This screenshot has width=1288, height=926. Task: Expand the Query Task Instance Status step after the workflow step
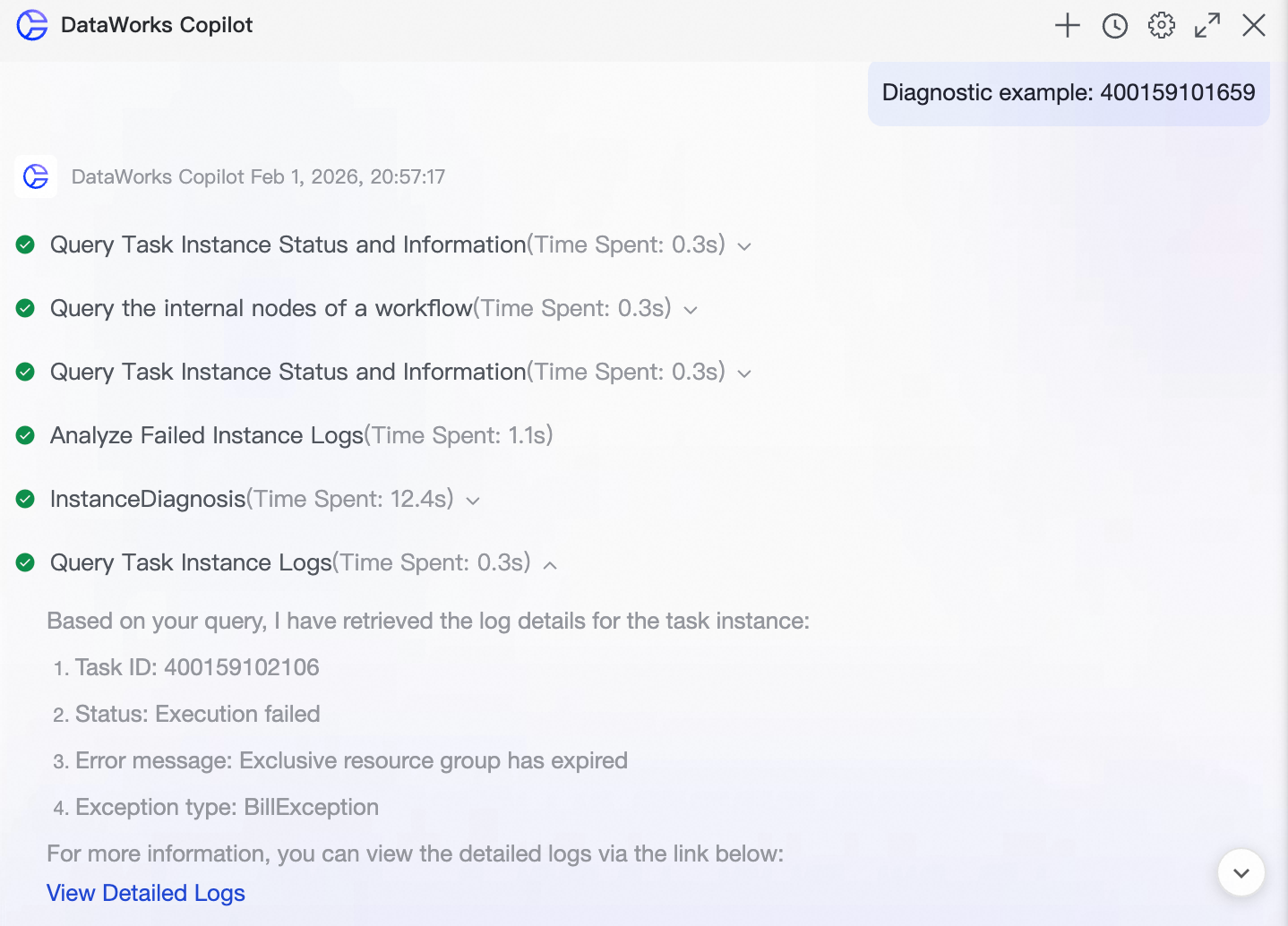tap(744, 373)
